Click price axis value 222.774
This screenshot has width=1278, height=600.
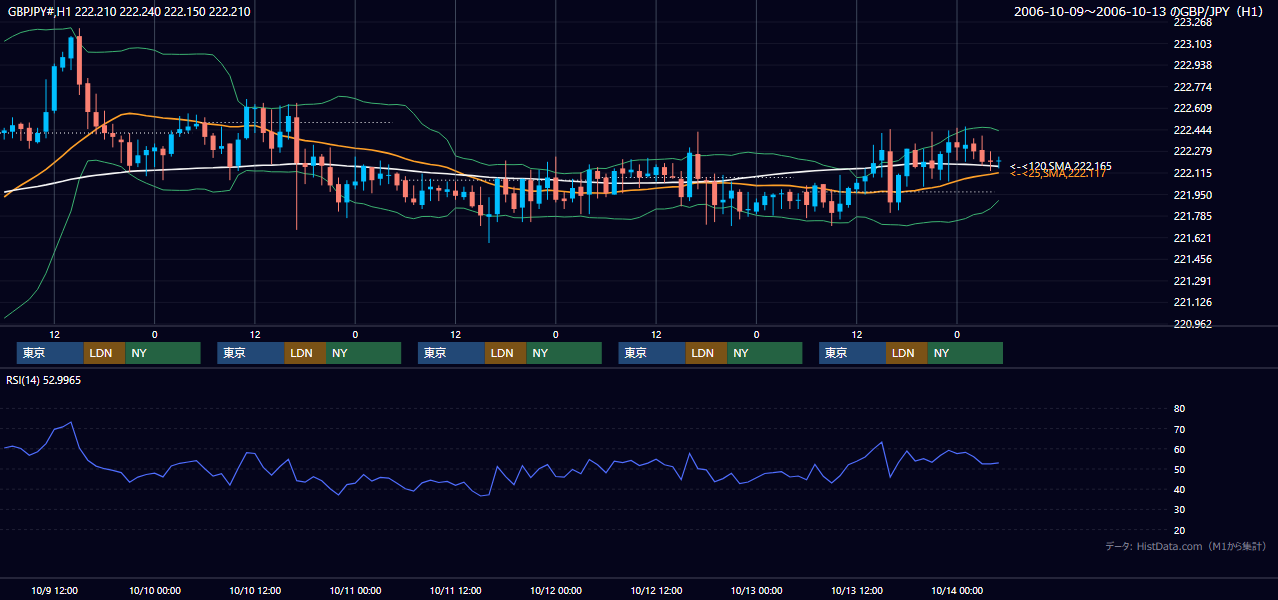point(1192,87)
